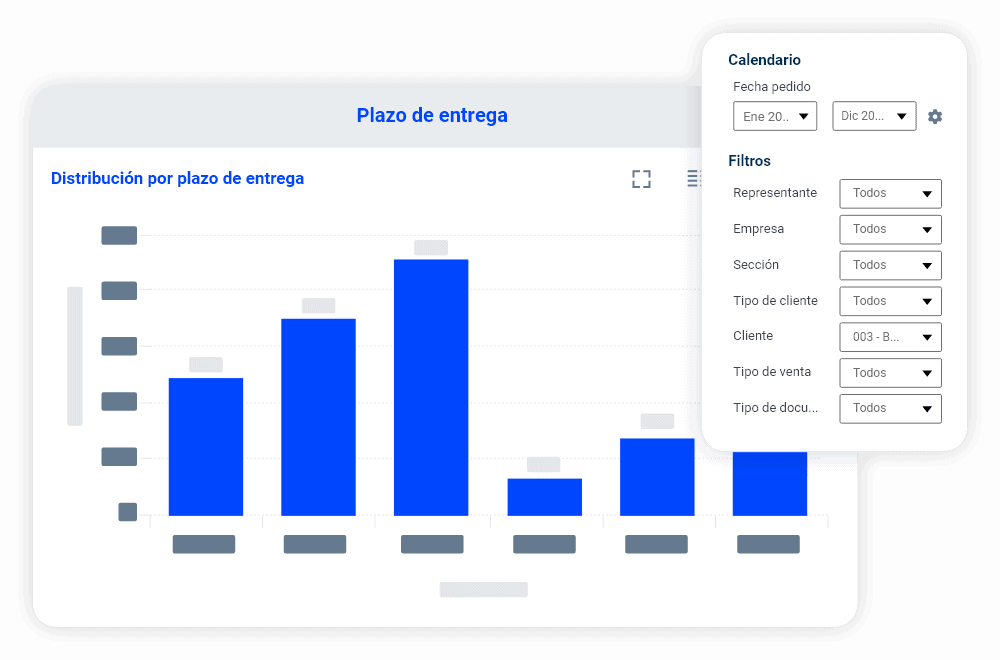Image resolution: width=1000 pixels, height=660 pixels.
Task: Expand the Sección filter dropdown
Action: [x=890, y=265]
